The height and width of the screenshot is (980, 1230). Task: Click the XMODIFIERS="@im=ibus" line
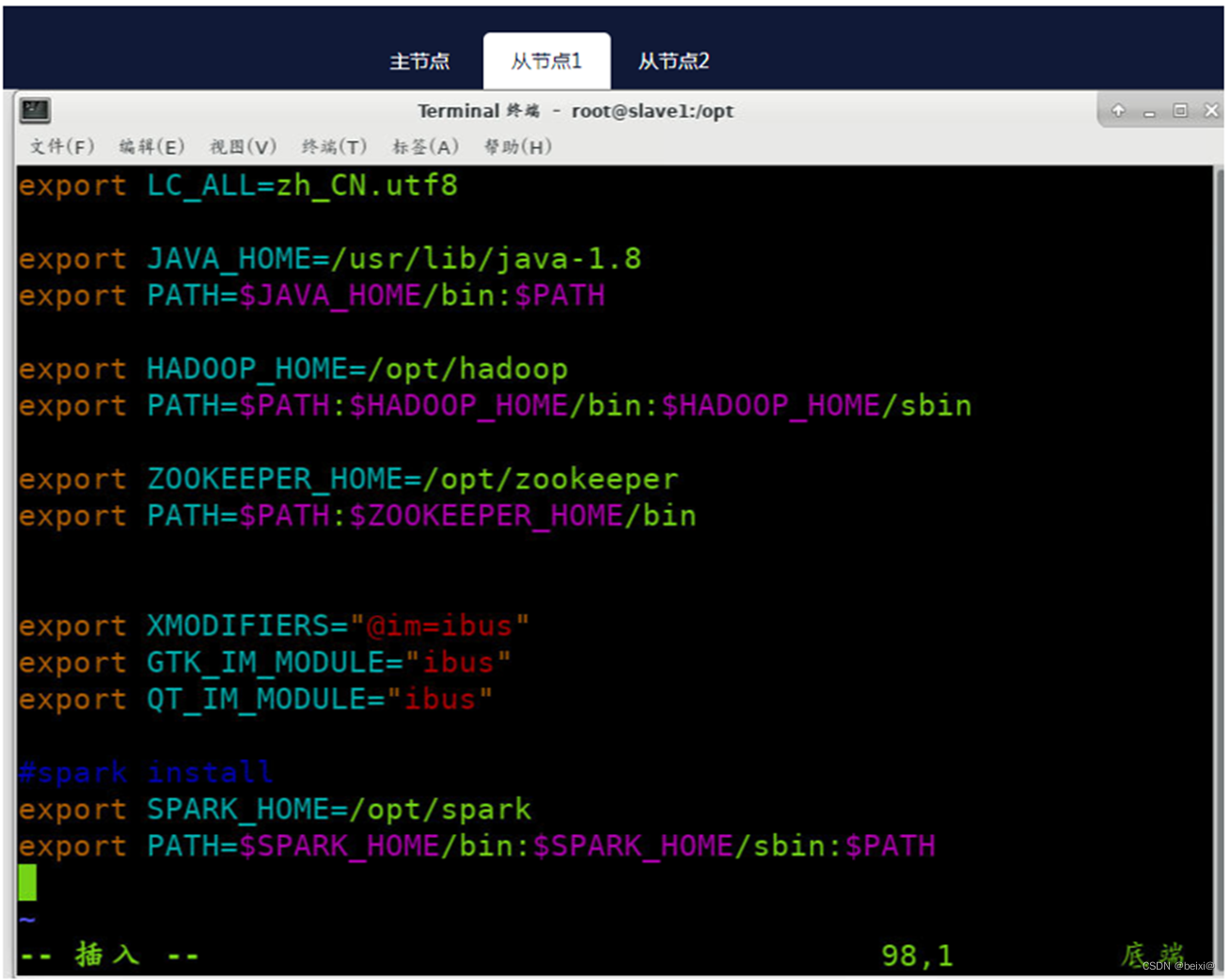pos(275,625)
